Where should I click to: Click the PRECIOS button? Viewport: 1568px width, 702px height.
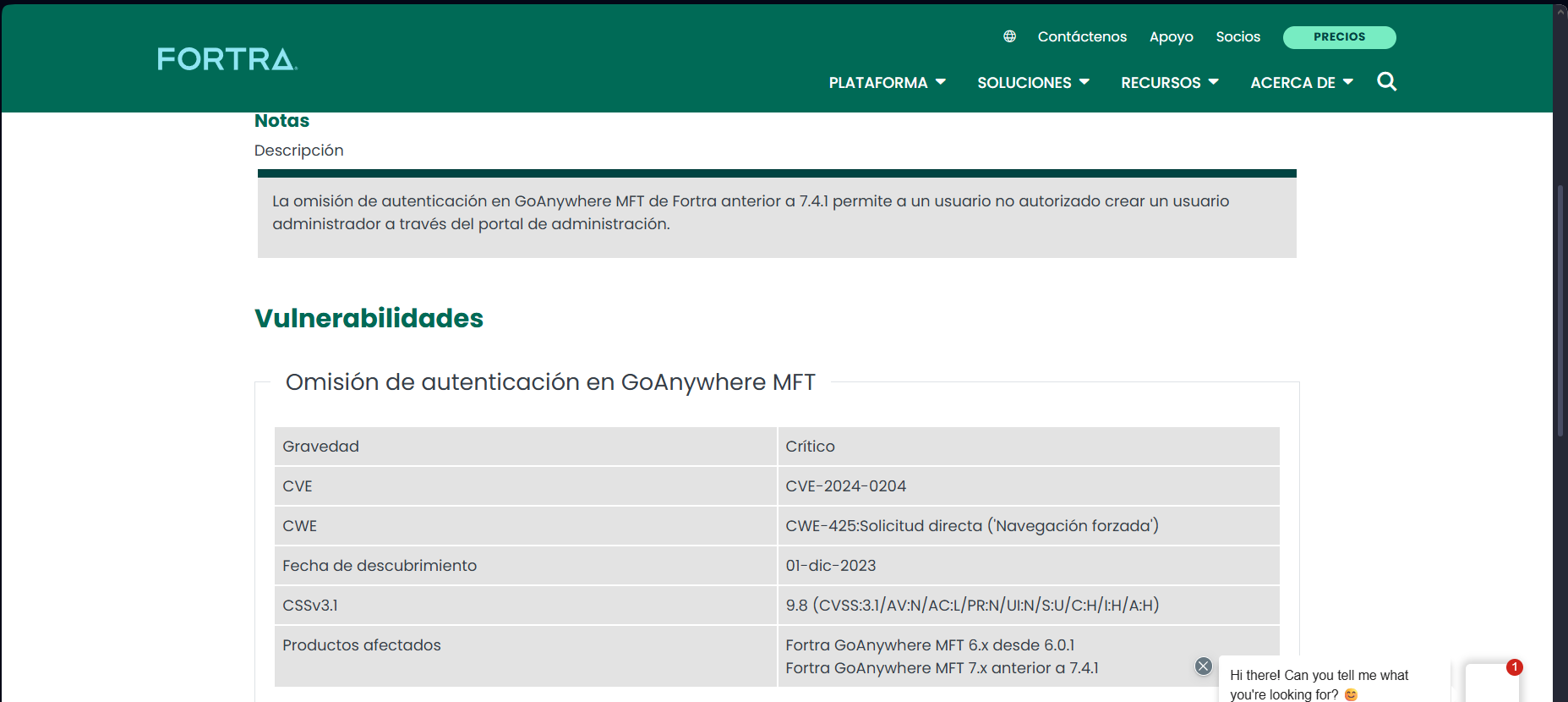tap(1339, 37)
